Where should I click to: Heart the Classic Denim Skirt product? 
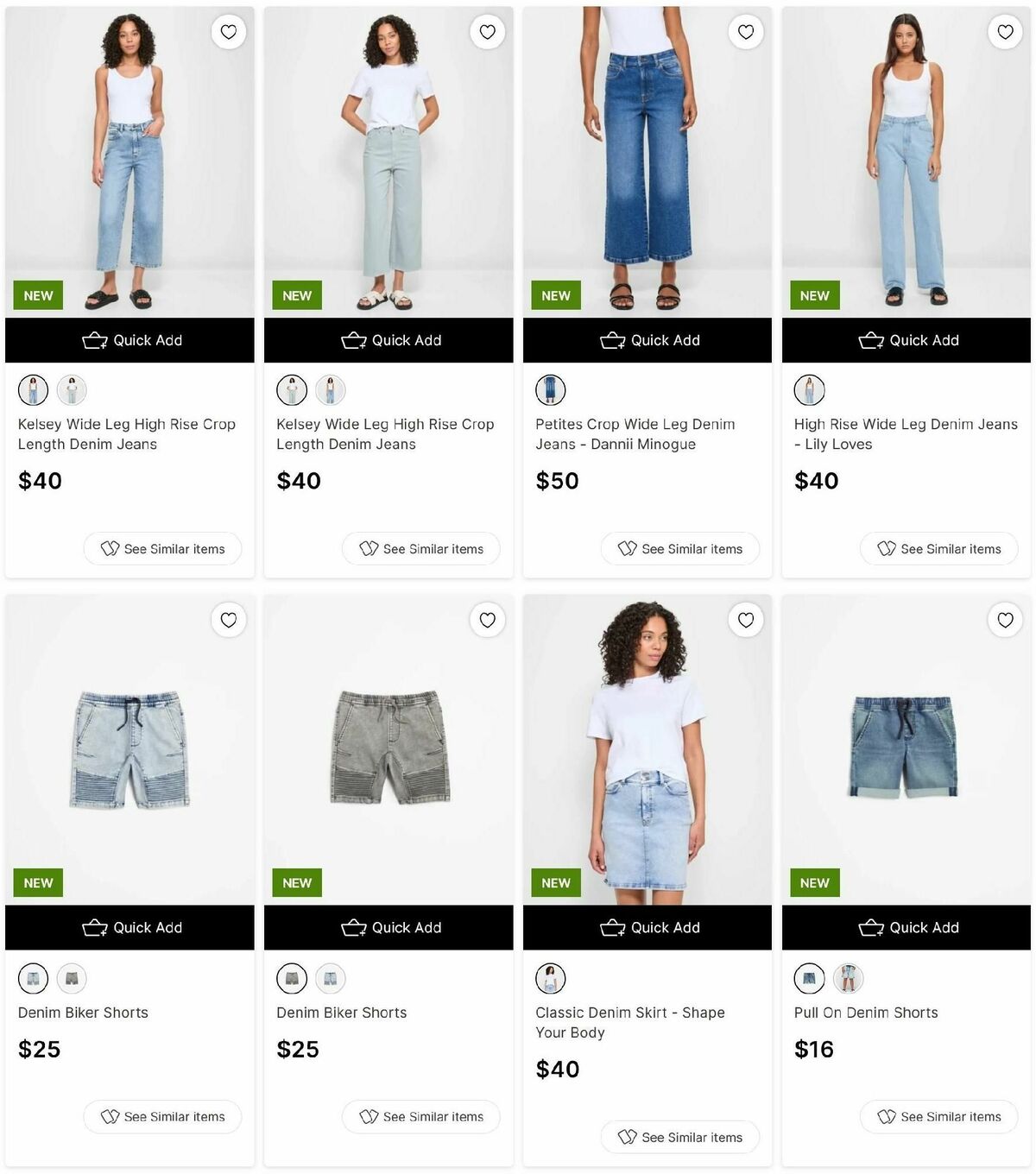(746, 620)
